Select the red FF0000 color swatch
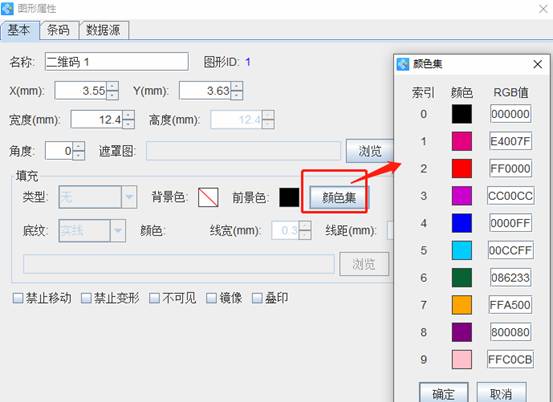The image size is (553, 402). [x=462, y=169]
